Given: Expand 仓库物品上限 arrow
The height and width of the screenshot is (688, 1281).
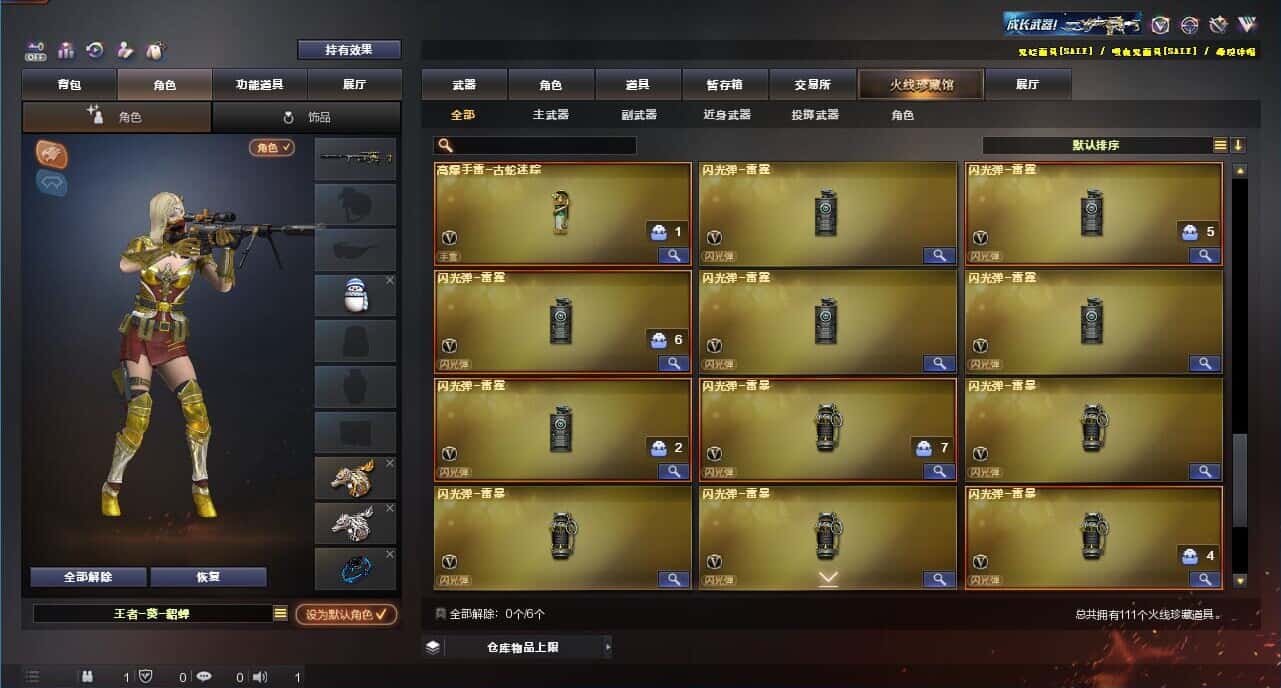Looking at the screenshot, I should (x=607, y=647).
